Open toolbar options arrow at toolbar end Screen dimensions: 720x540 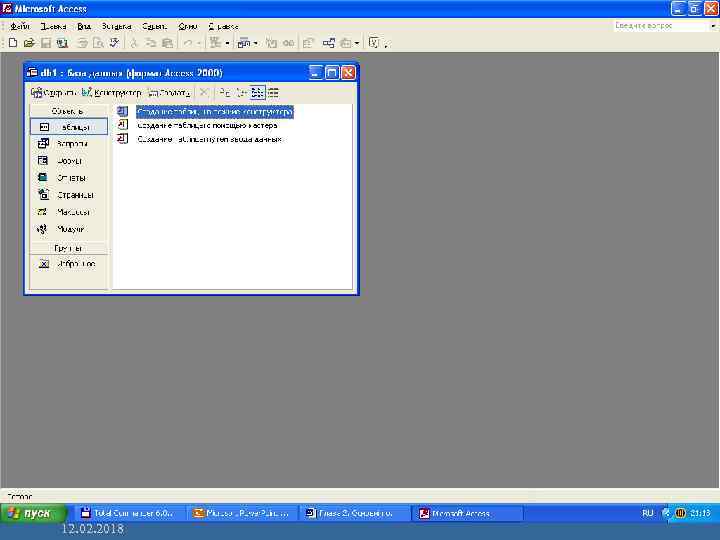pos(387,44)
